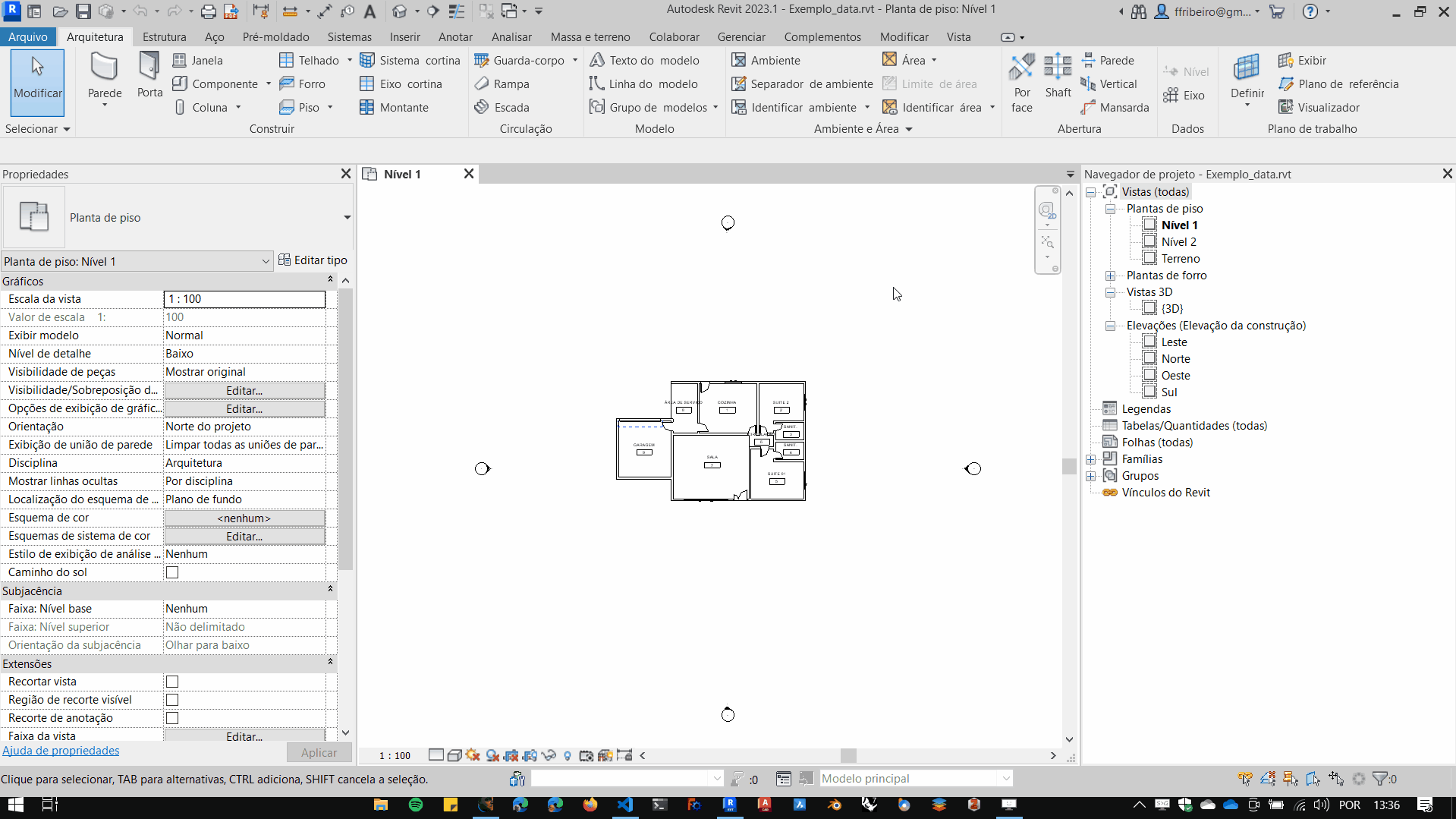Screen dimensions: 1456x819
Task: Open the Anotar ribbon tab
Action: (x=454, y=37)
